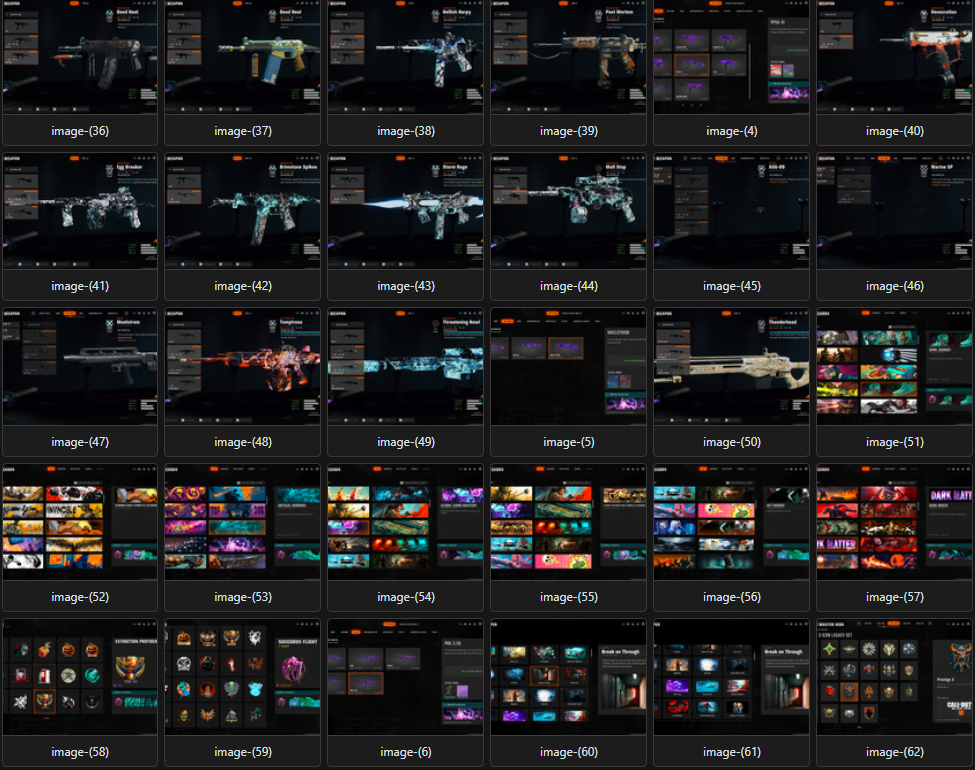Select the image-(48) orange rifle thumbnail
The height and width of the screenshot is (770, 975).
pos(243,367)
